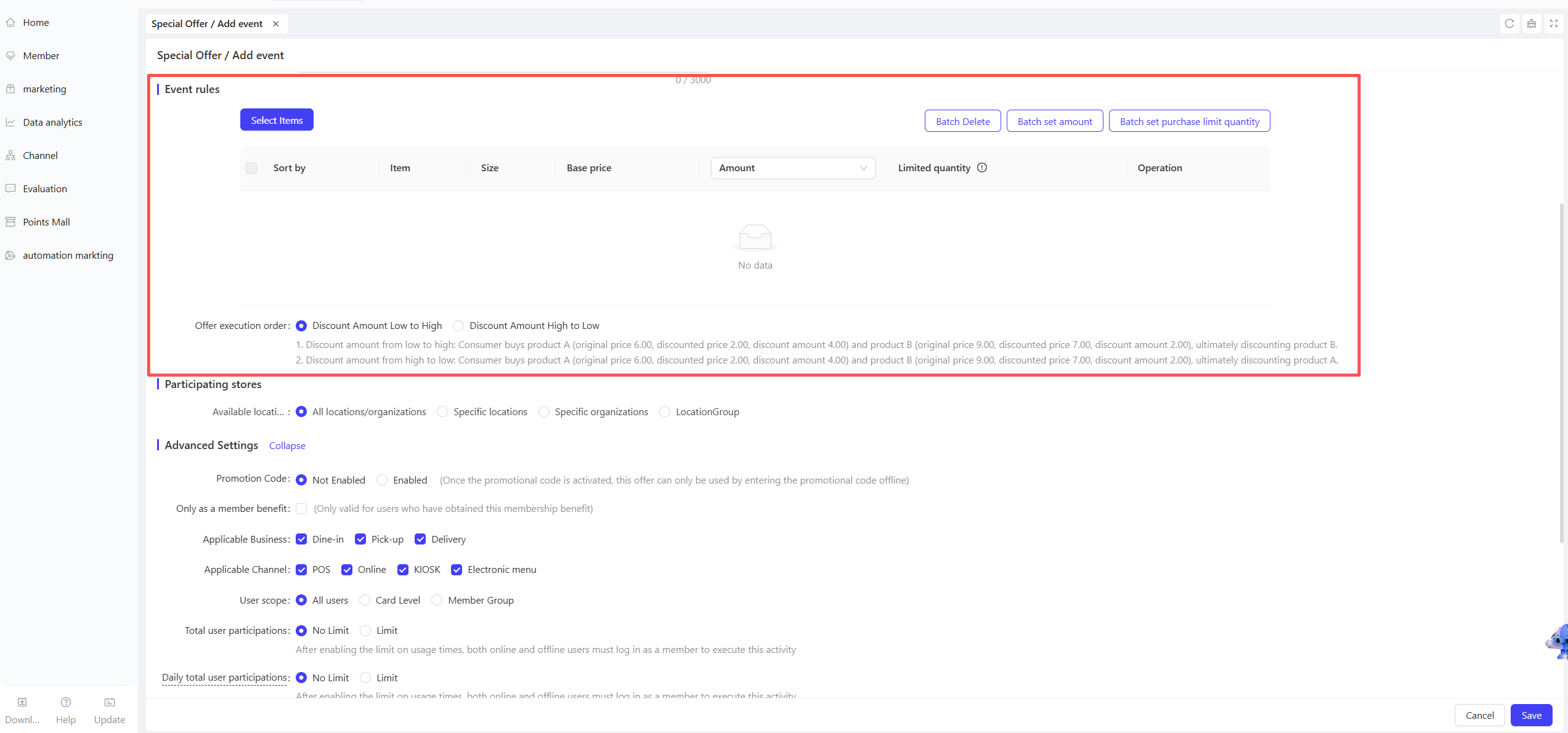Open the Amount dropdown in table header
Viewport: 1568px width, 733px height.
click(x=793, y=168)
